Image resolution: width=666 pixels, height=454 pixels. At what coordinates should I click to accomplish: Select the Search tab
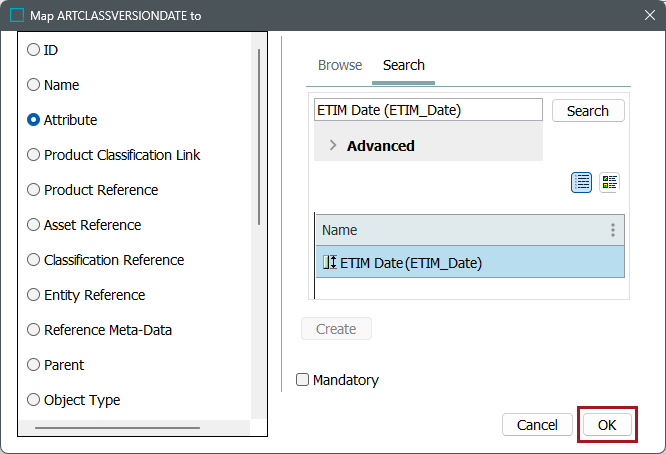(404, 65)
